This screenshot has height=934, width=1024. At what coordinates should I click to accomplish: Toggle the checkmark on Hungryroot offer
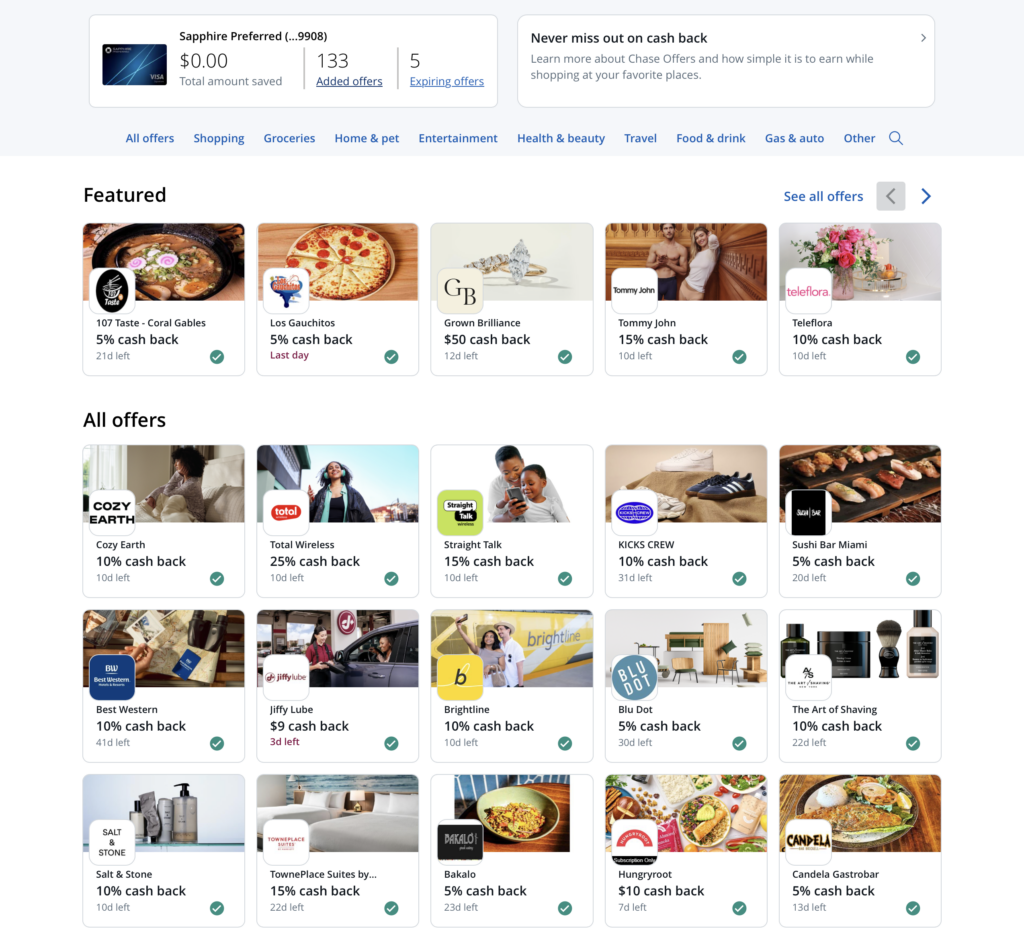pos(739,908)
